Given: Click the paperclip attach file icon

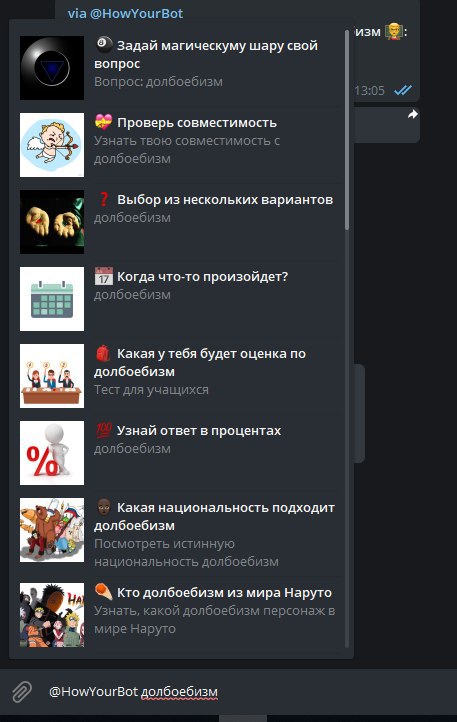Looking at the screenshot, I should 22,692.
